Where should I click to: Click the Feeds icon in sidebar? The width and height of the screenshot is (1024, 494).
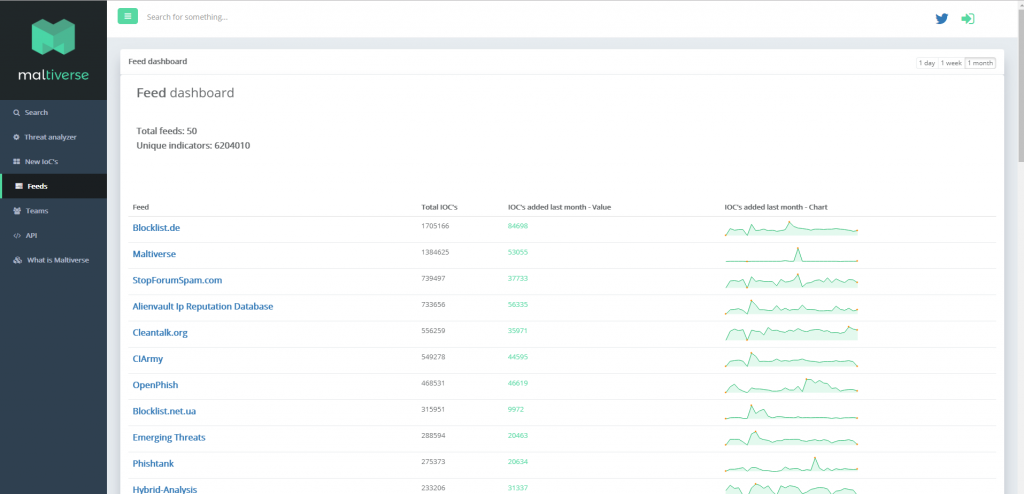click(19, 186)
